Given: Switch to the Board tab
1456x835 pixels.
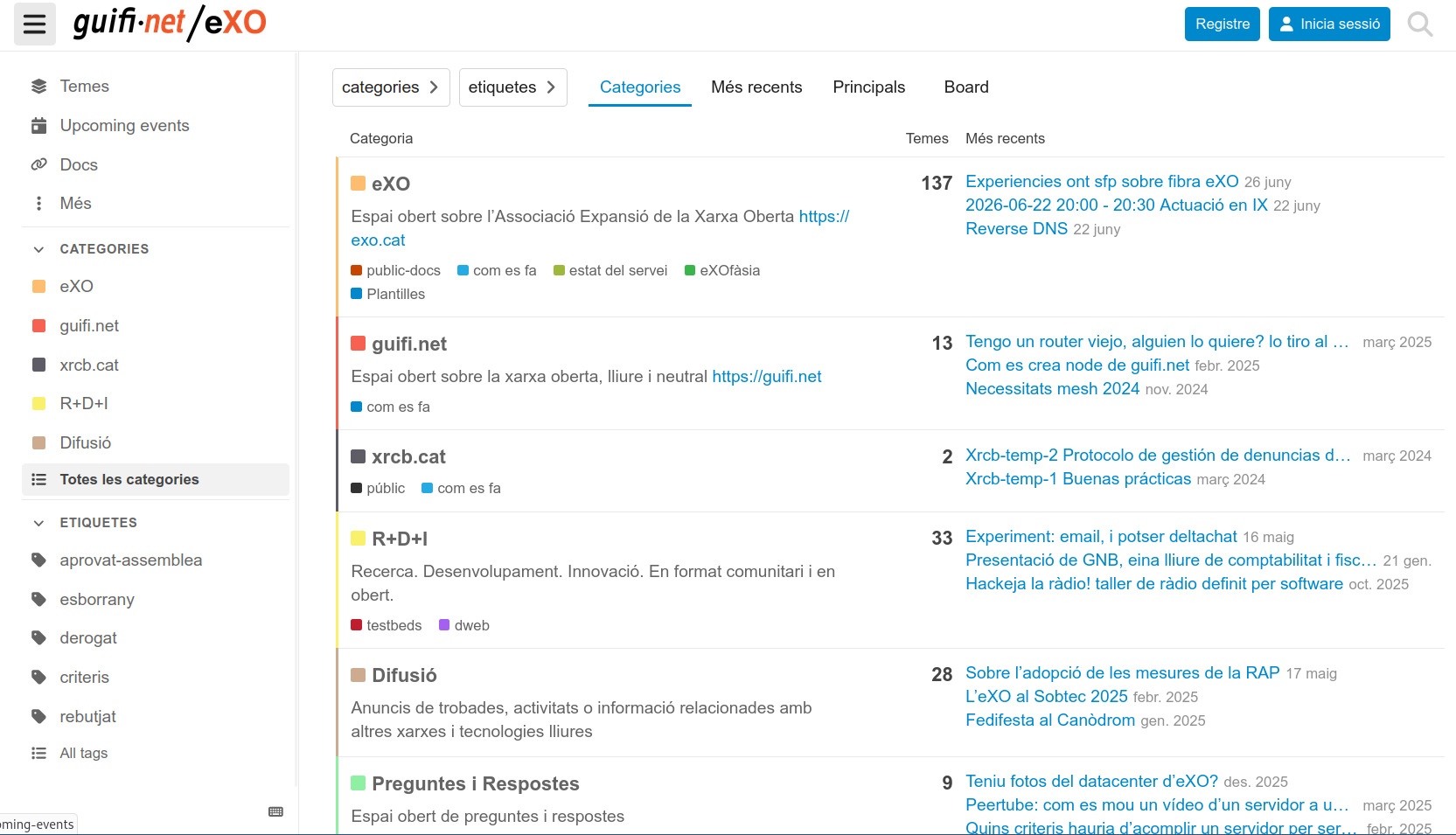Looking at the screenshot, I should 966,87.
